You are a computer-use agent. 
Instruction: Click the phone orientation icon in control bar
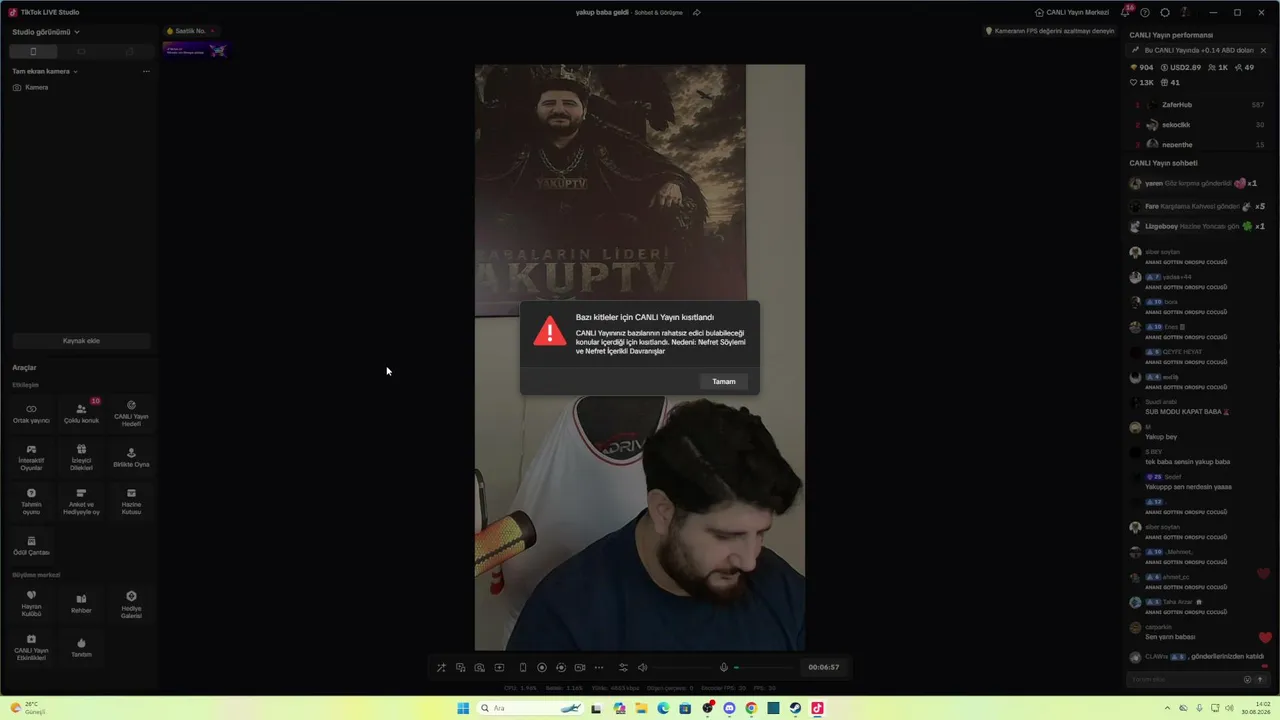pos(522,667)
